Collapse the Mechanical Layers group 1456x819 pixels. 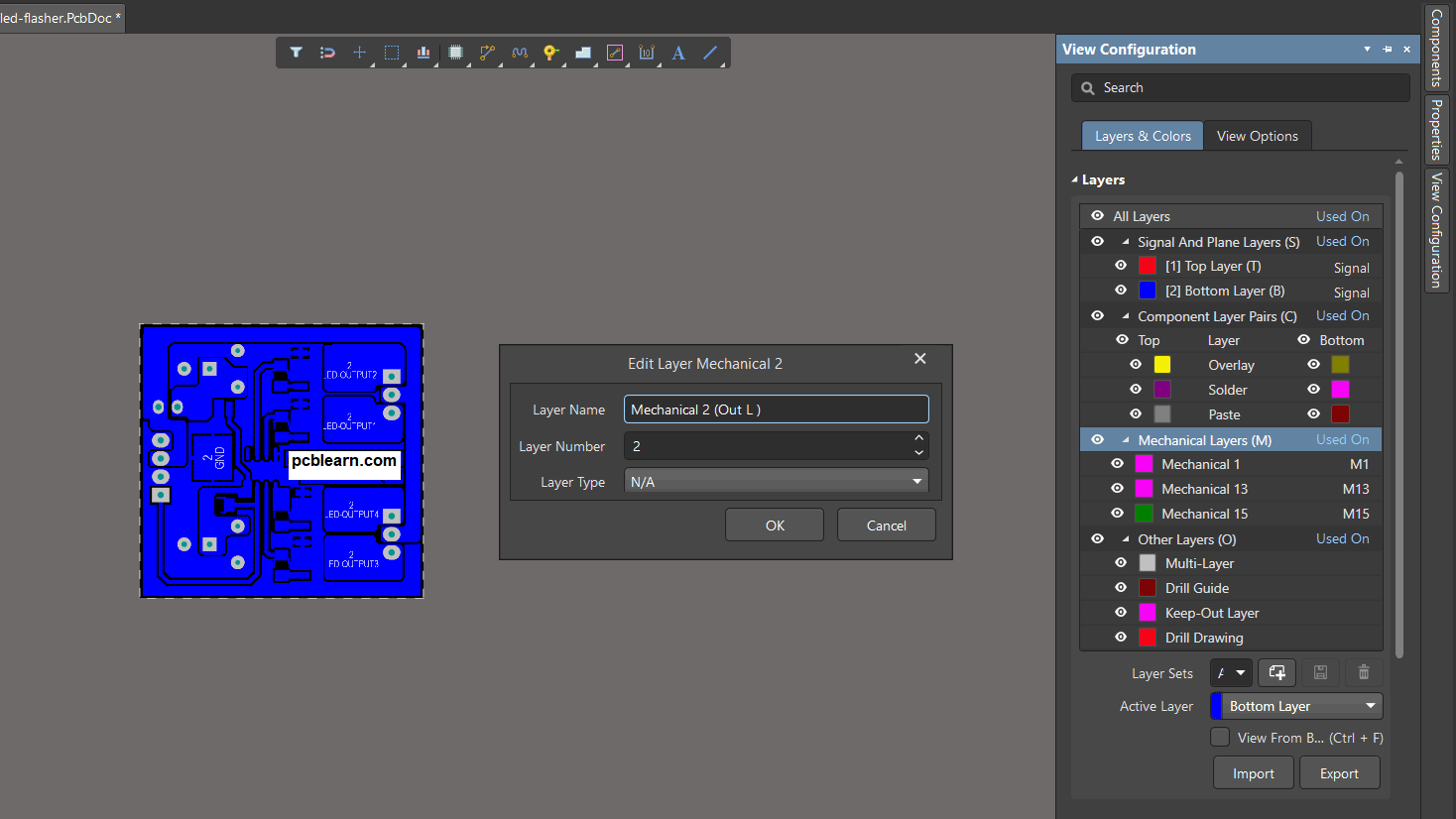[1126, 440]
